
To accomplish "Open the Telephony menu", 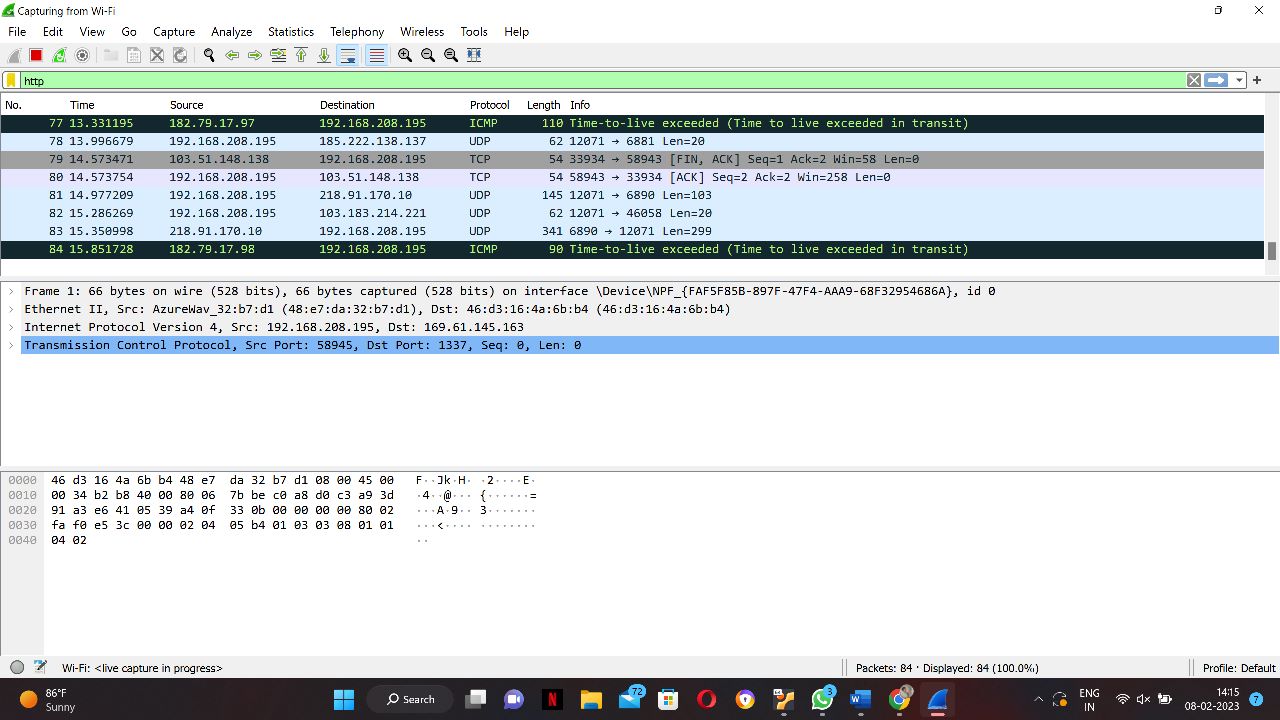I will [357, 31].
